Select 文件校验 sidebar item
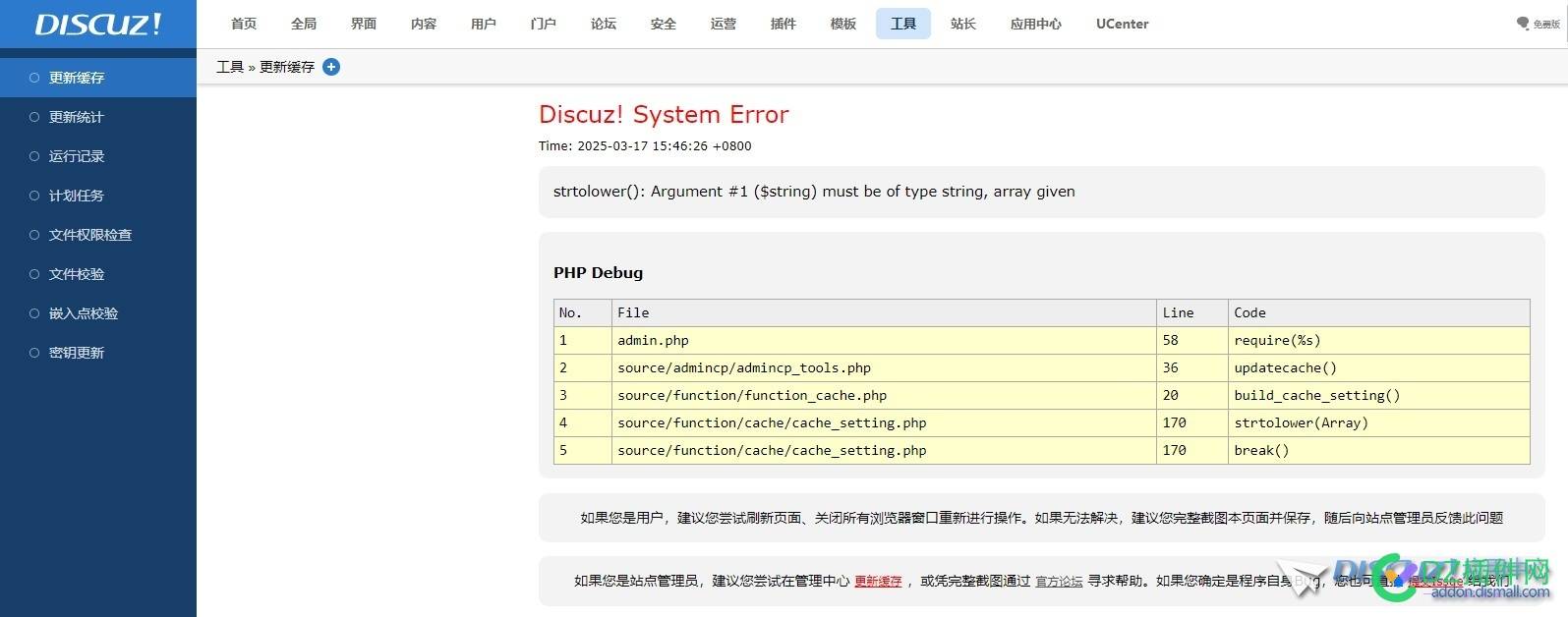The height and width of the screenshot is (617, 1568). click(77, 274)
